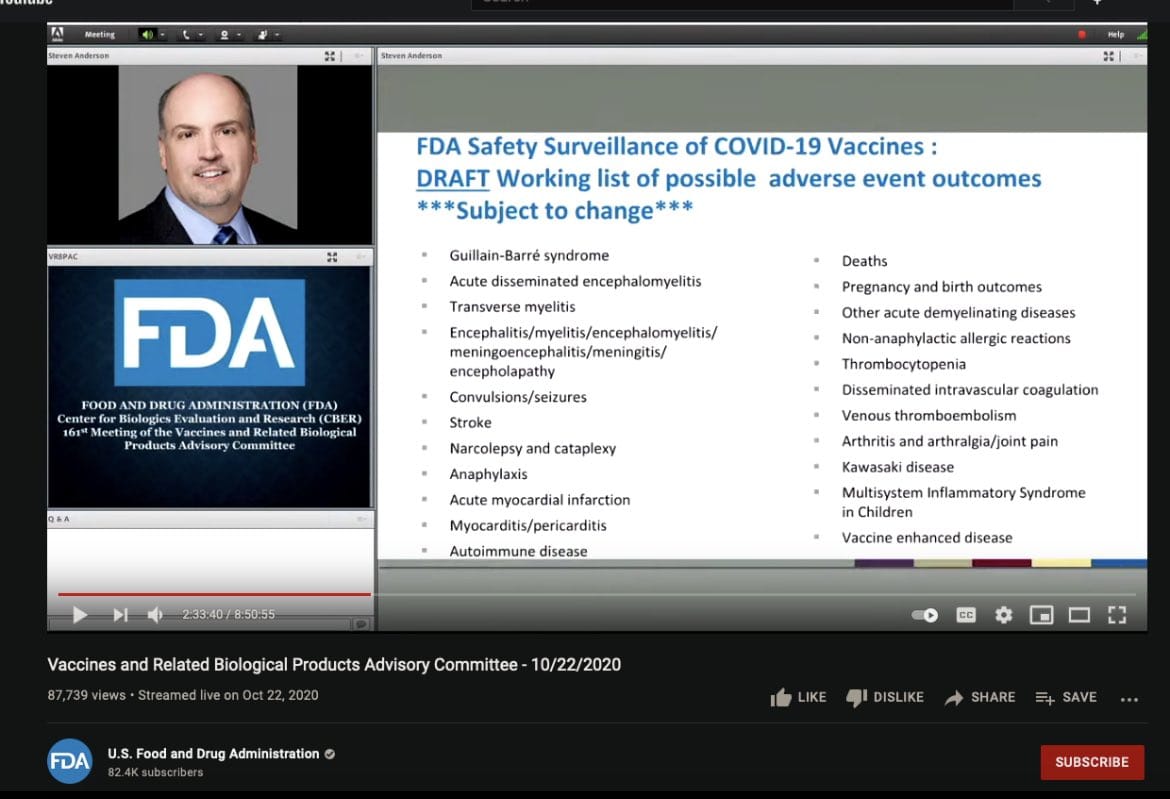The image size is (1170, 799).
Task: Save video to playlist
Action: point(1066,698)
